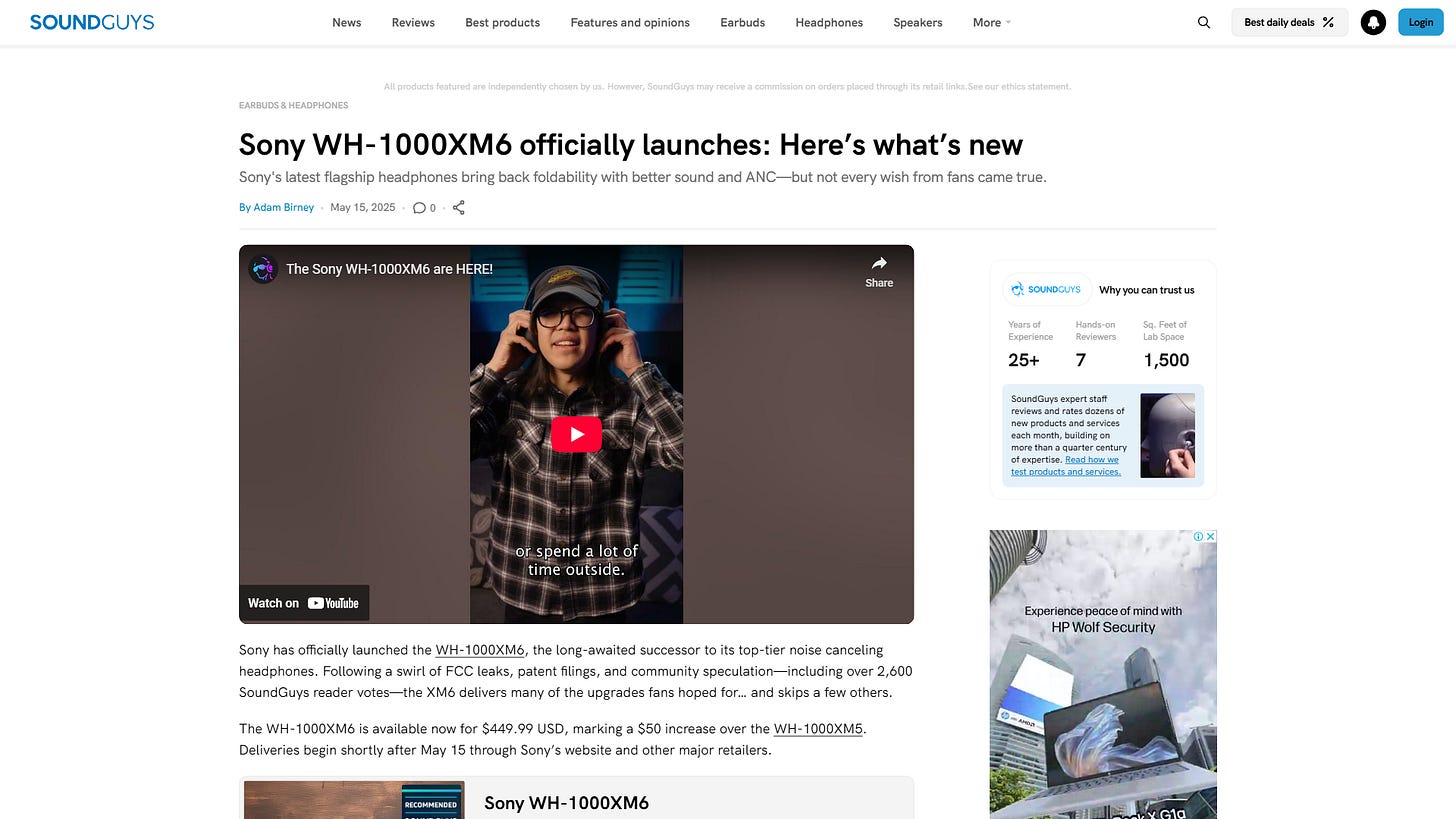Expand the More dropdown menu
Viewport: 1456px width, 819px height.
click(992, 22)
